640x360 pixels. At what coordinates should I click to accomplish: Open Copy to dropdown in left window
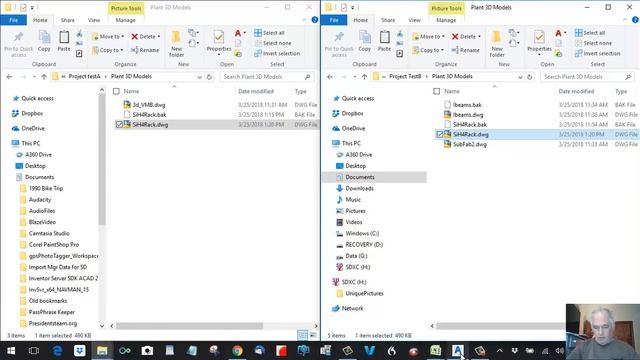(107, 50)
